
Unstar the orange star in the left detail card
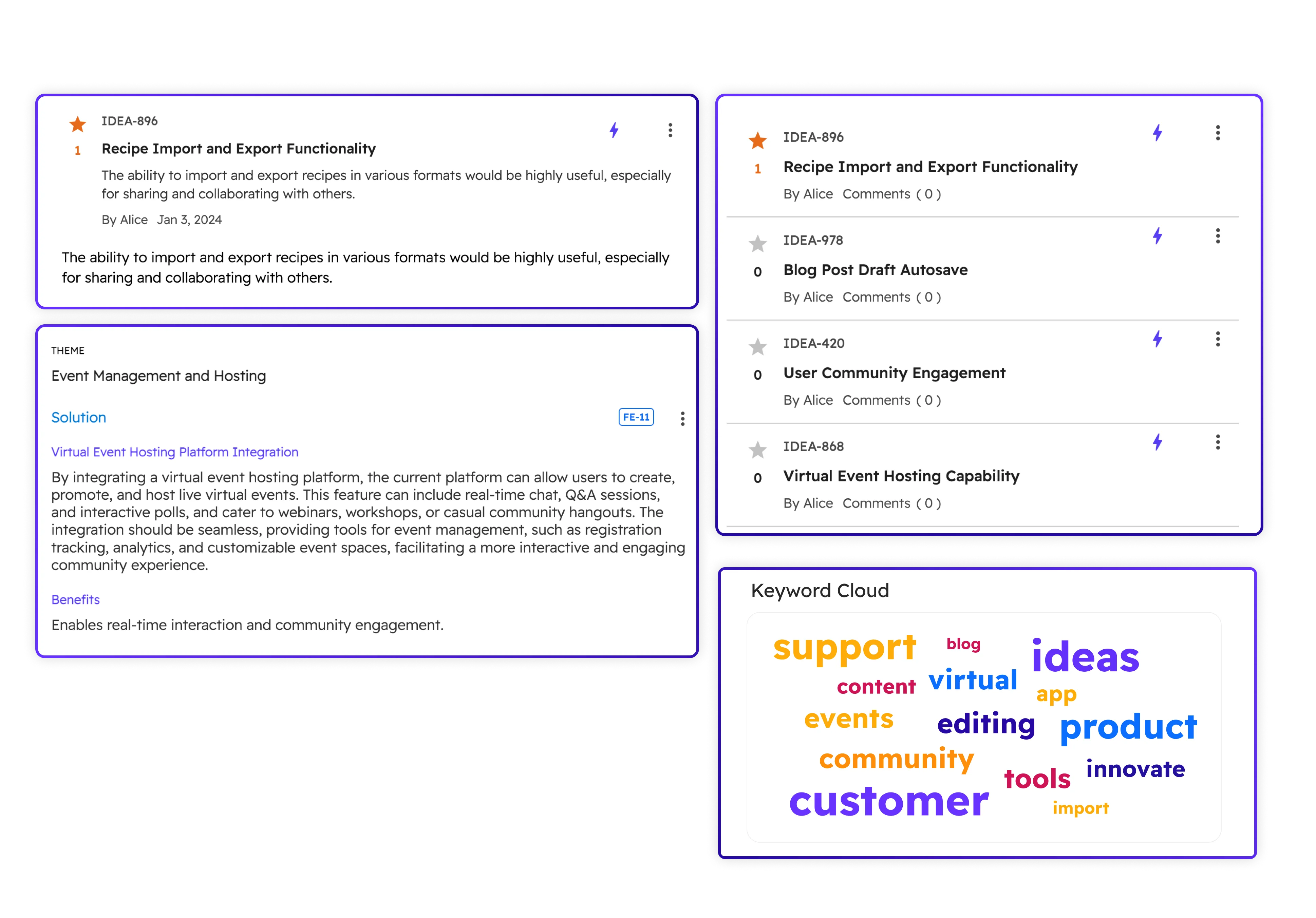pos(77,124)
